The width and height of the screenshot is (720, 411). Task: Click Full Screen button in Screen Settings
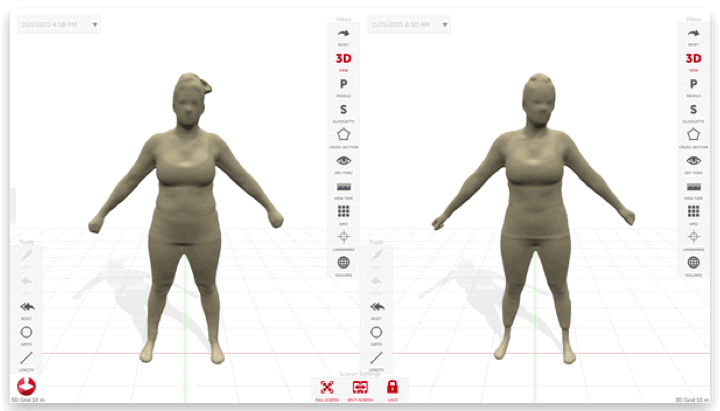326,387
